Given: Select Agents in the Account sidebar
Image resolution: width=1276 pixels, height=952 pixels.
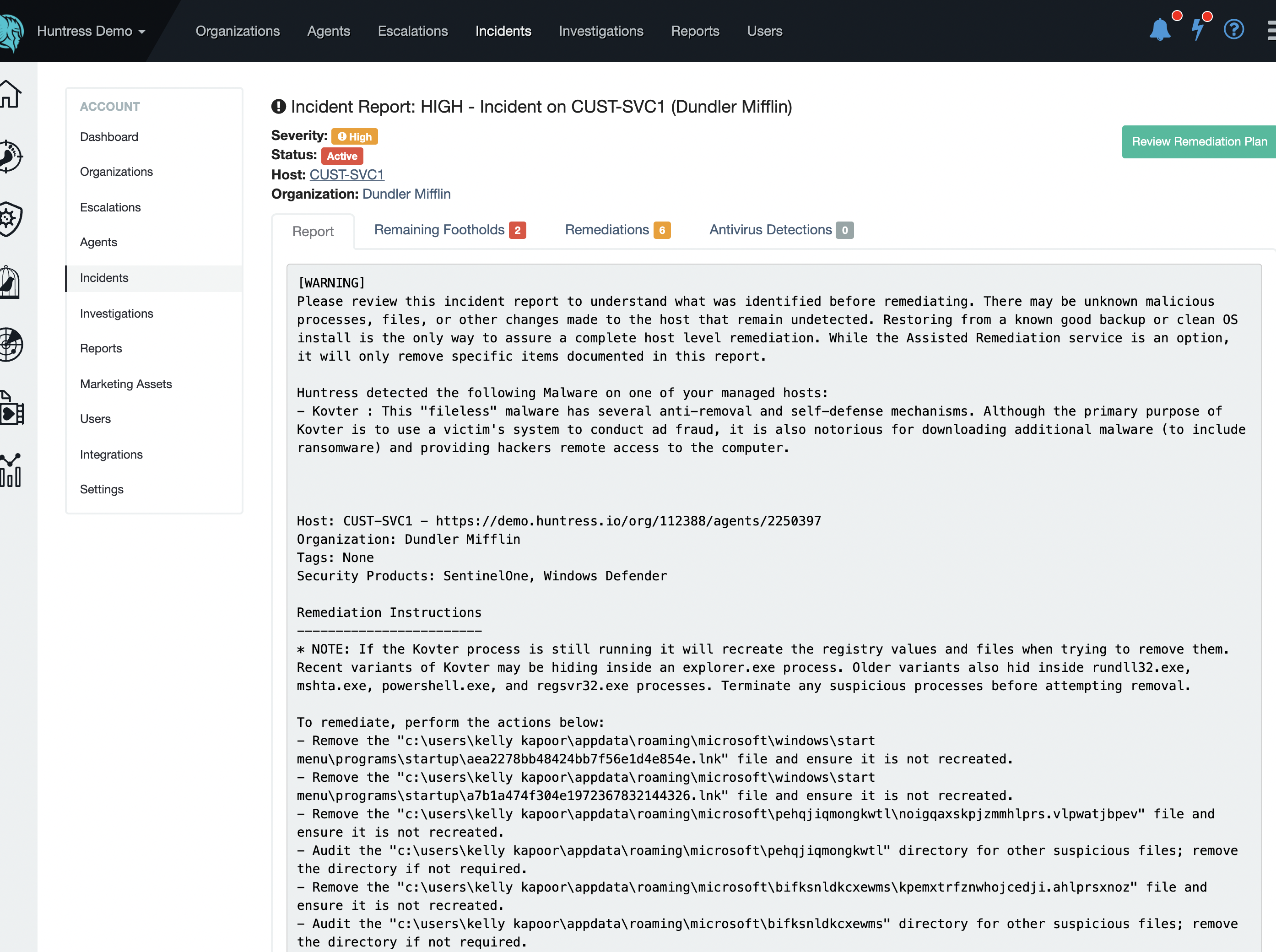Looking at the screenshot, I should tap(98, 243).
